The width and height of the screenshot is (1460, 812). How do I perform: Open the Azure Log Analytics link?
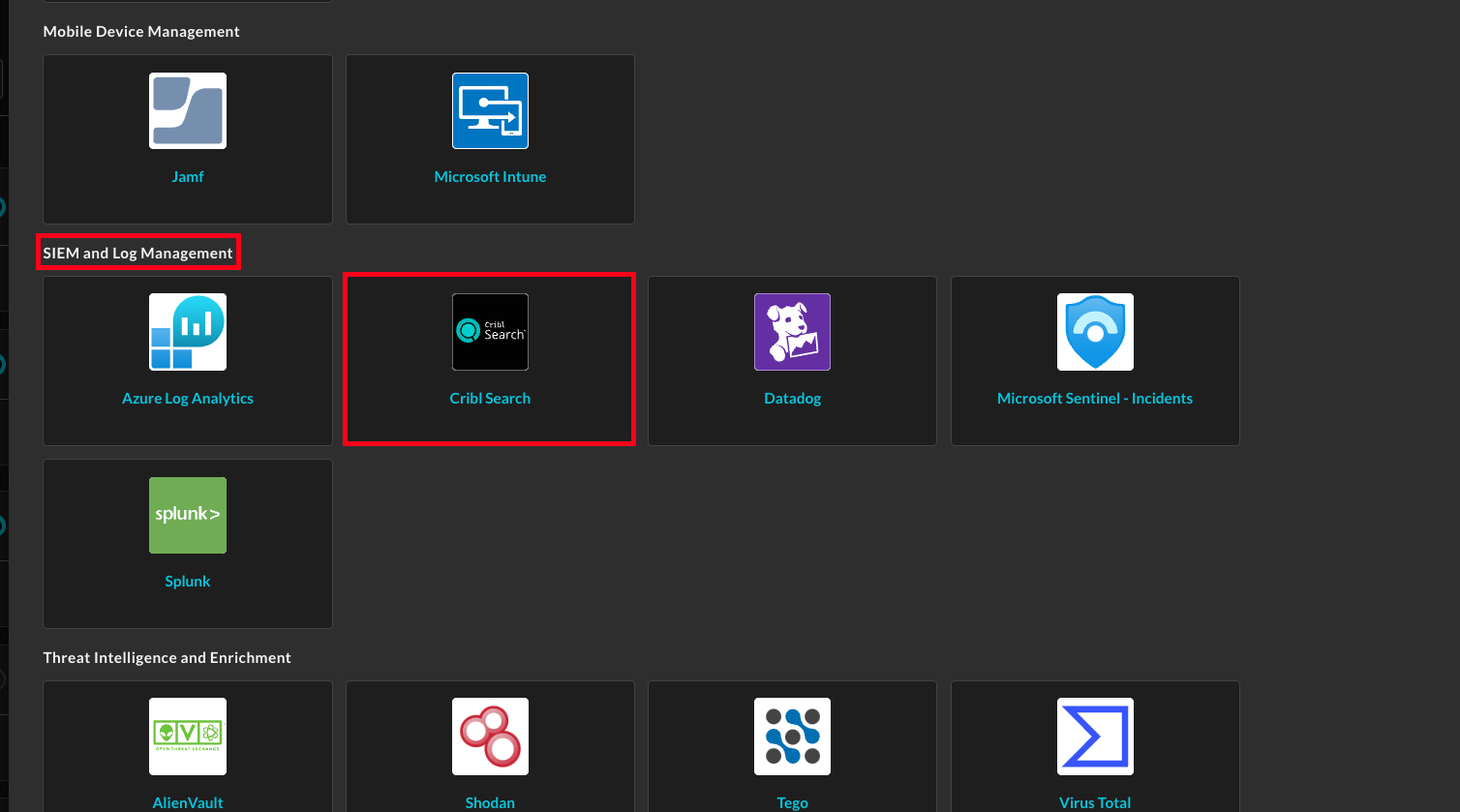(188, 399)
